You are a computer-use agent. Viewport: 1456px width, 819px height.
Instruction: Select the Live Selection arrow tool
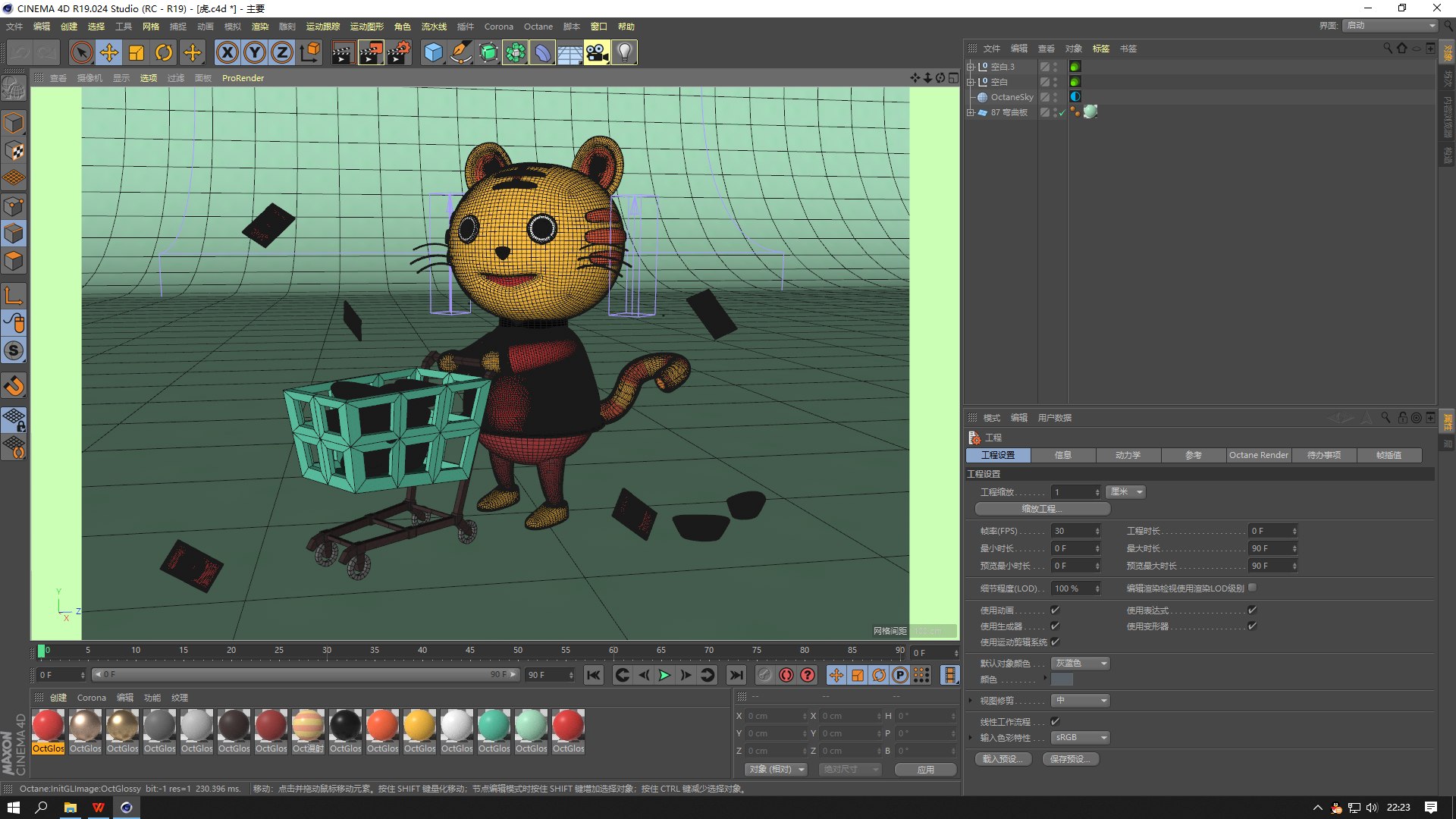click(x=81, y=52)
